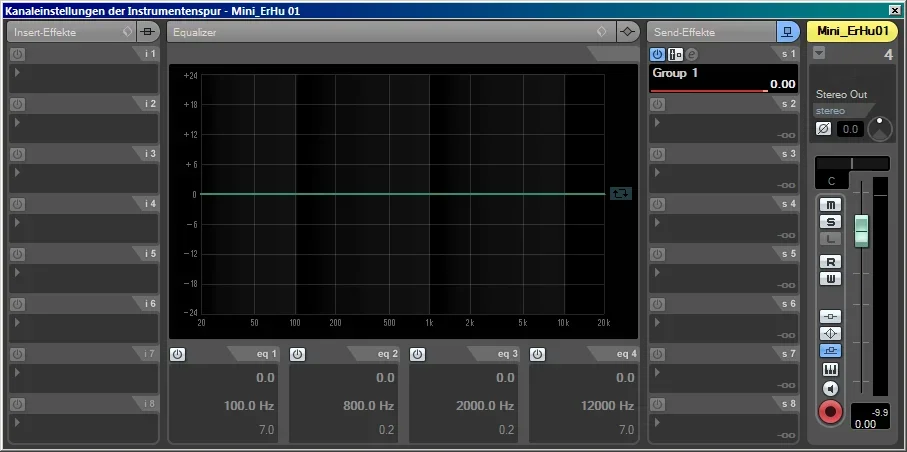This screenshot has height=452, width=907.
Task: Activate insert slot i 4 power
Action: (17, 204)
